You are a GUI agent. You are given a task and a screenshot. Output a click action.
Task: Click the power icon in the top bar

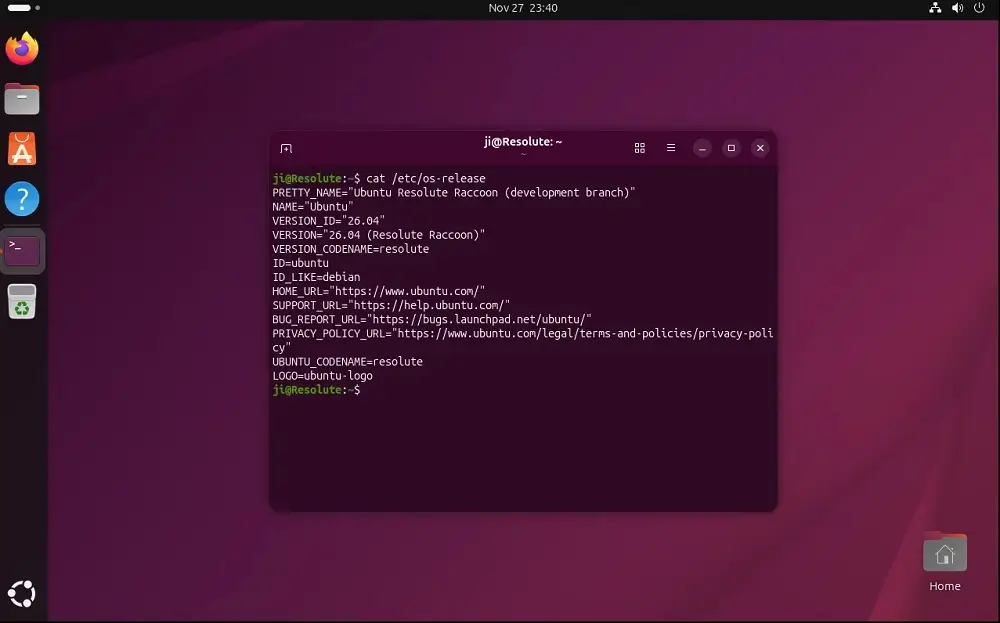pos(976,8)
